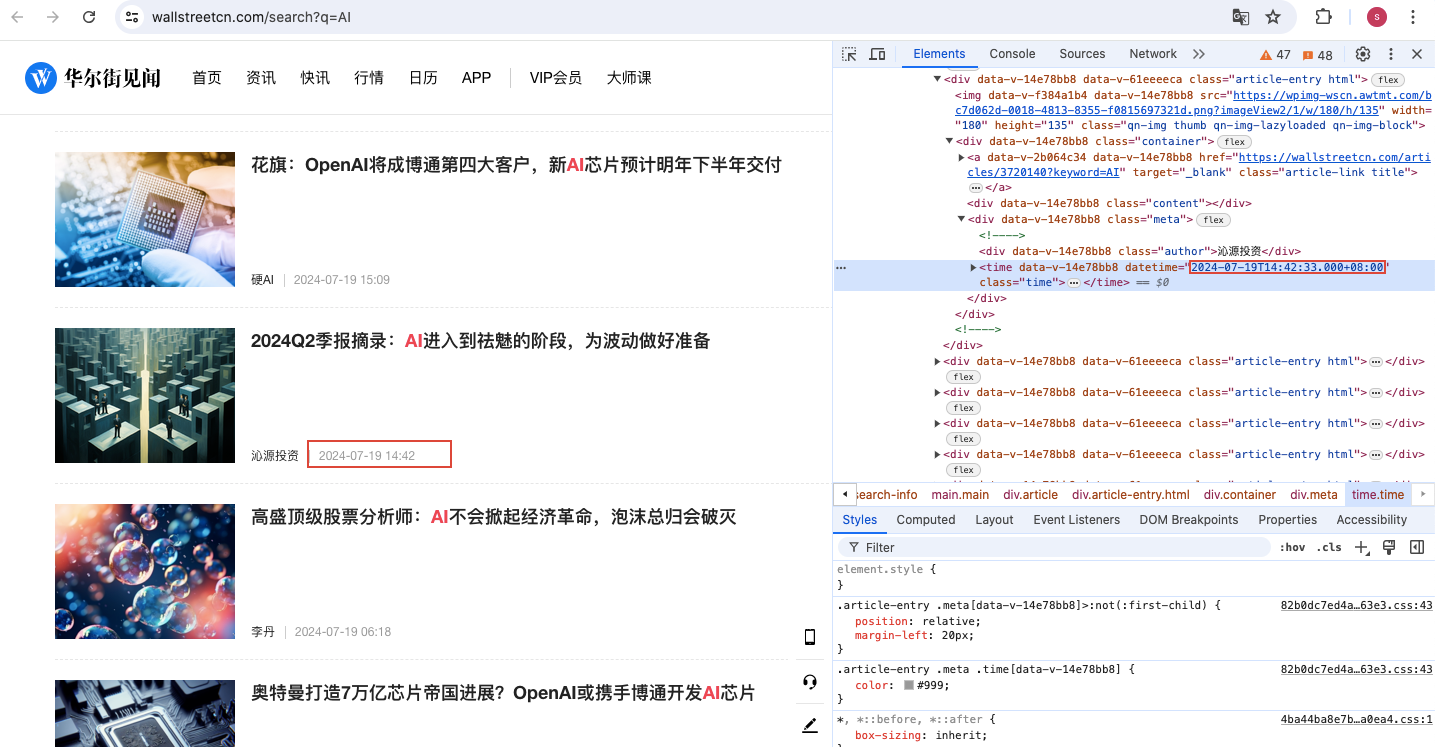1435x747 pixels.
Task: Open the browser Extensions puzzle icon
Action: point(1323,17)
